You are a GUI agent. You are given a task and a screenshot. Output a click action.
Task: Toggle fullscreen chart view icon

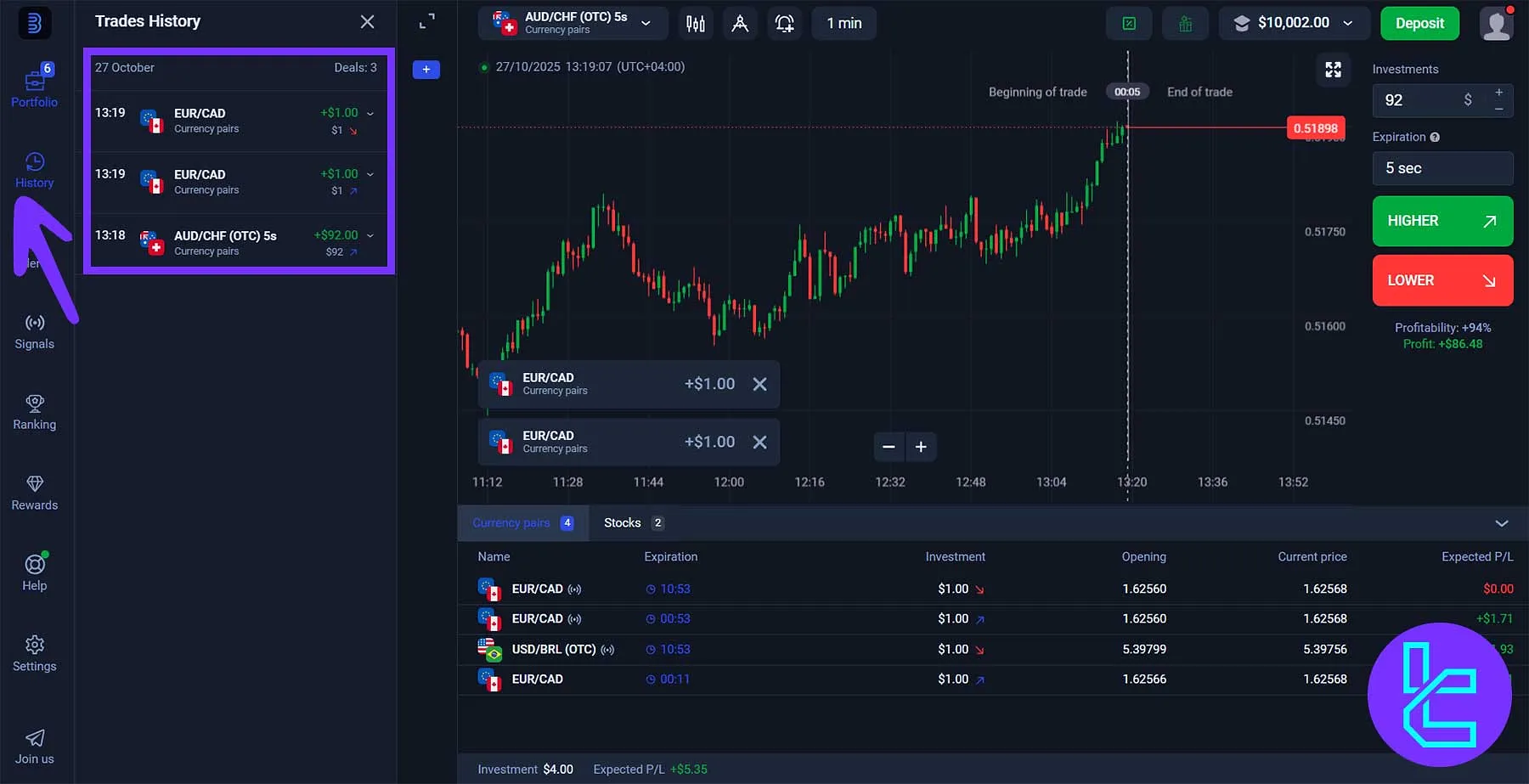[x=1333, y=70]
